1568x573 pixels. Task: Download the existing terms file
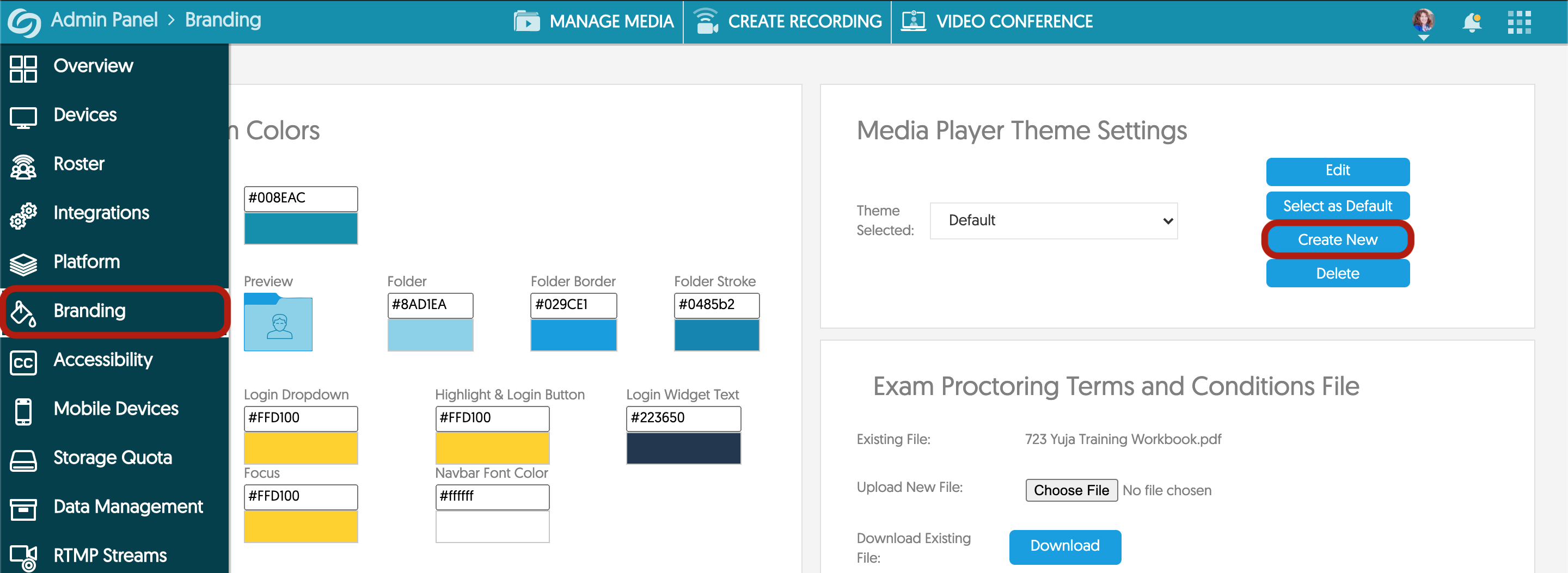[x=1064, y=546]
